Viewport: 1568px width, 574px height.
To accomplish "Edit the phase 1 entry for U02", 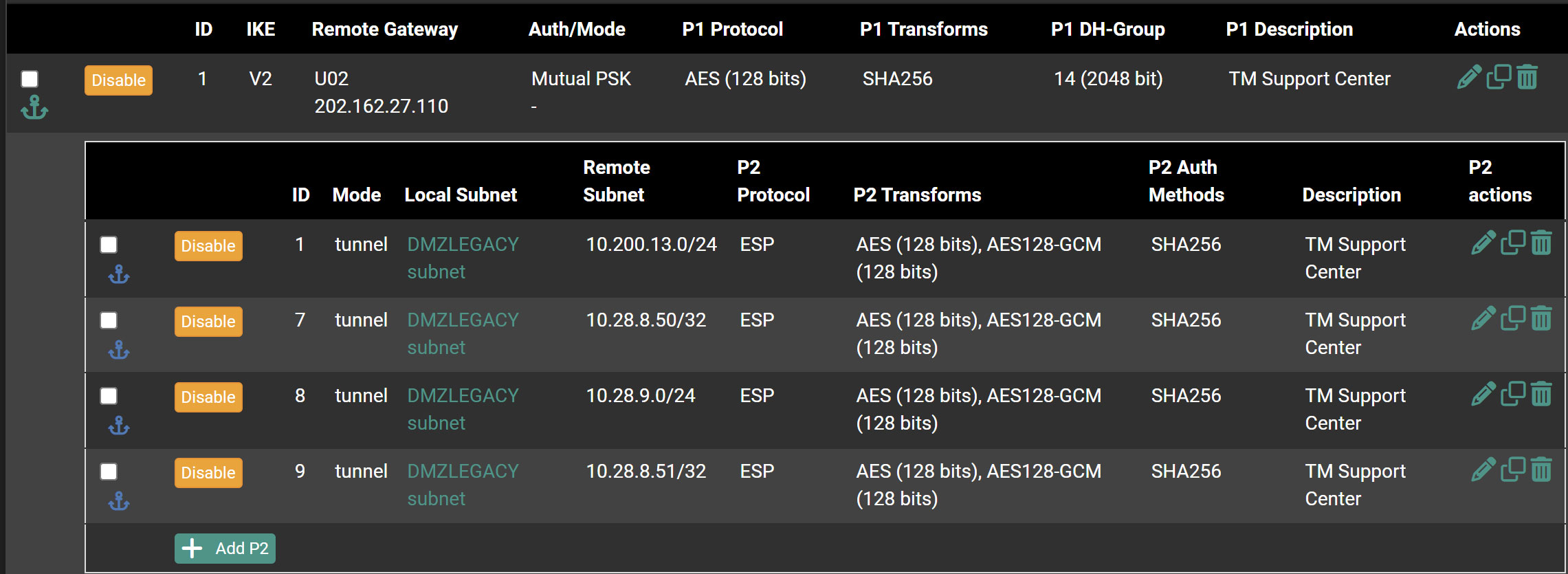I will [1469, 77].
